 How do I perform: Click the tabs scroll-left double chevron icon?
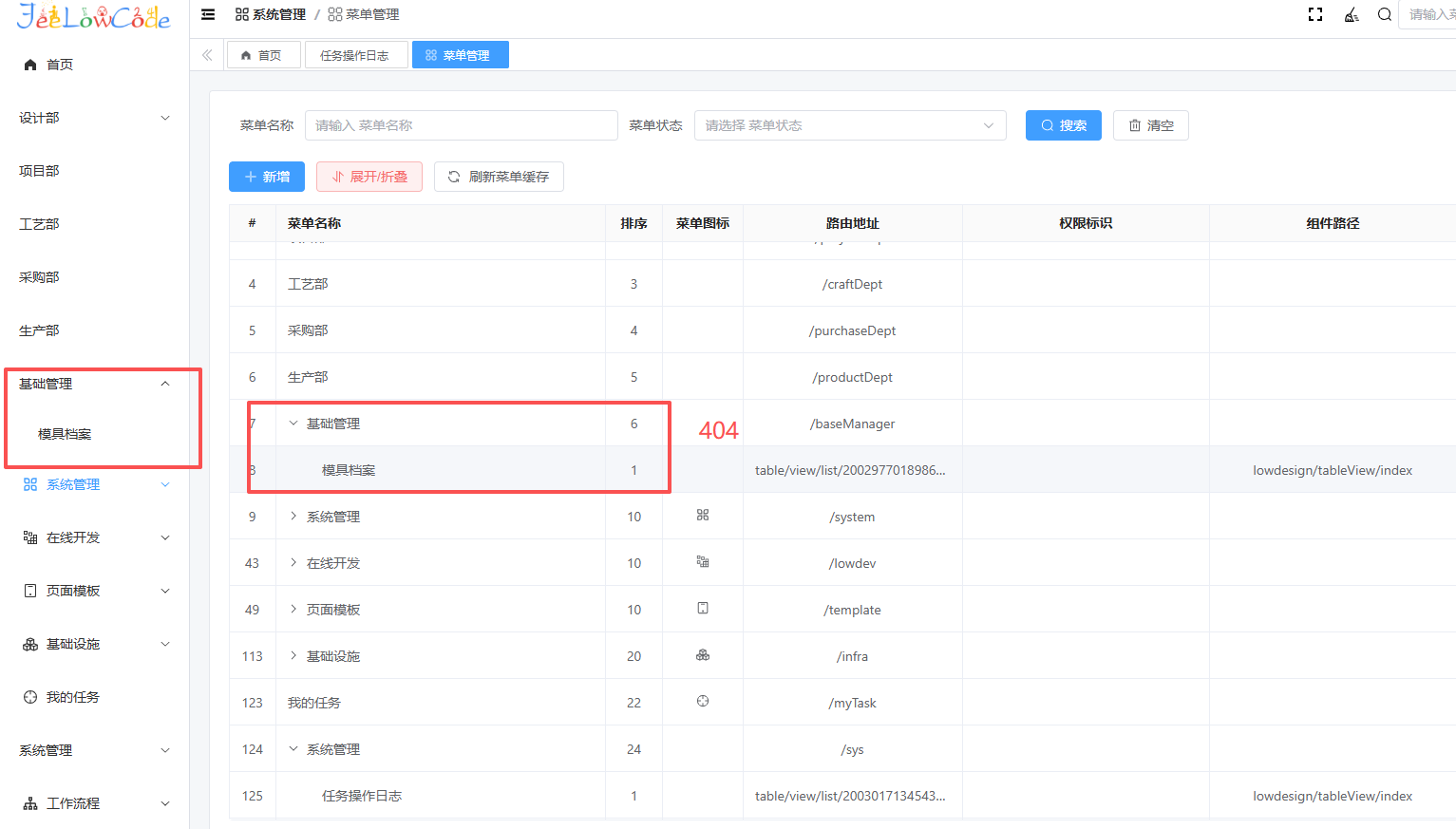pyautogui.click(x=207, y=55)
